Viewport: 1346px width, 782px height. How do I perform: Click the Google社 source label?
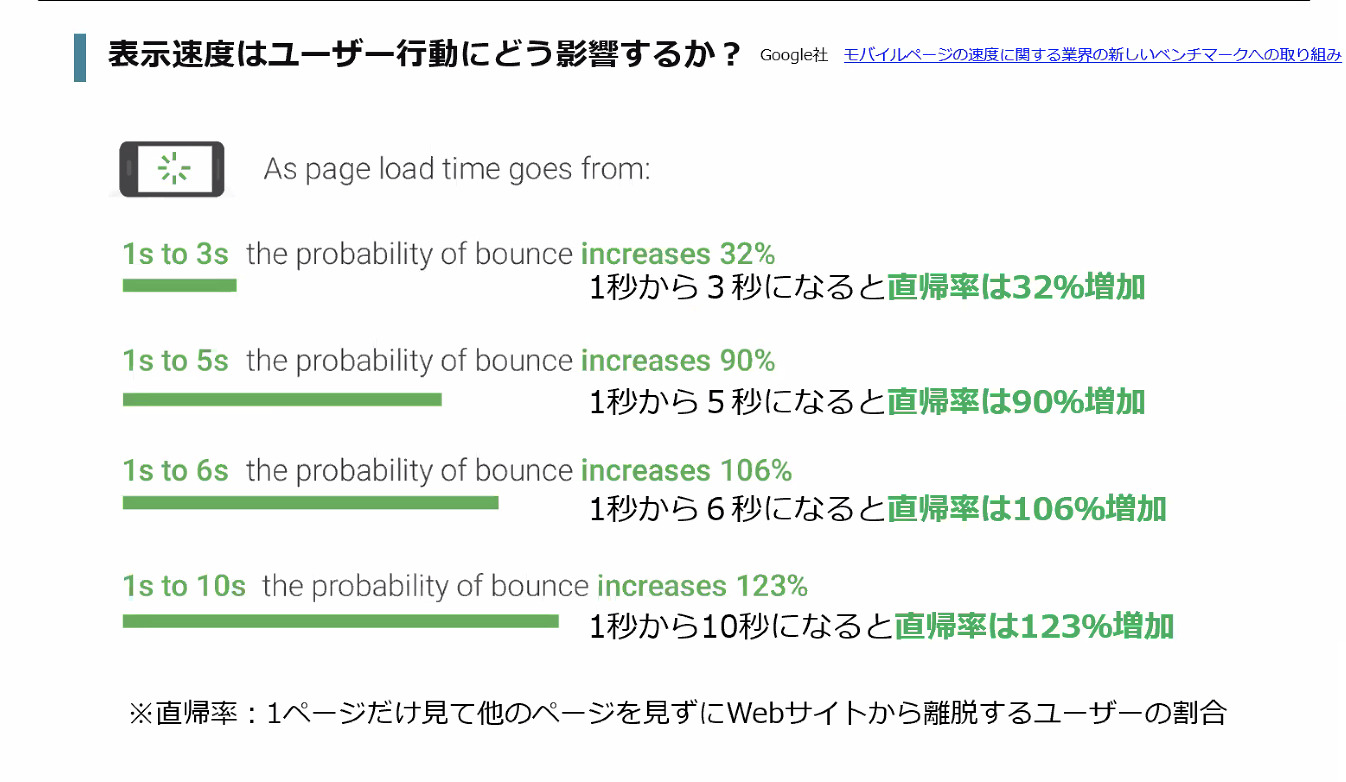pyautogui.click(x=794, y=55)
